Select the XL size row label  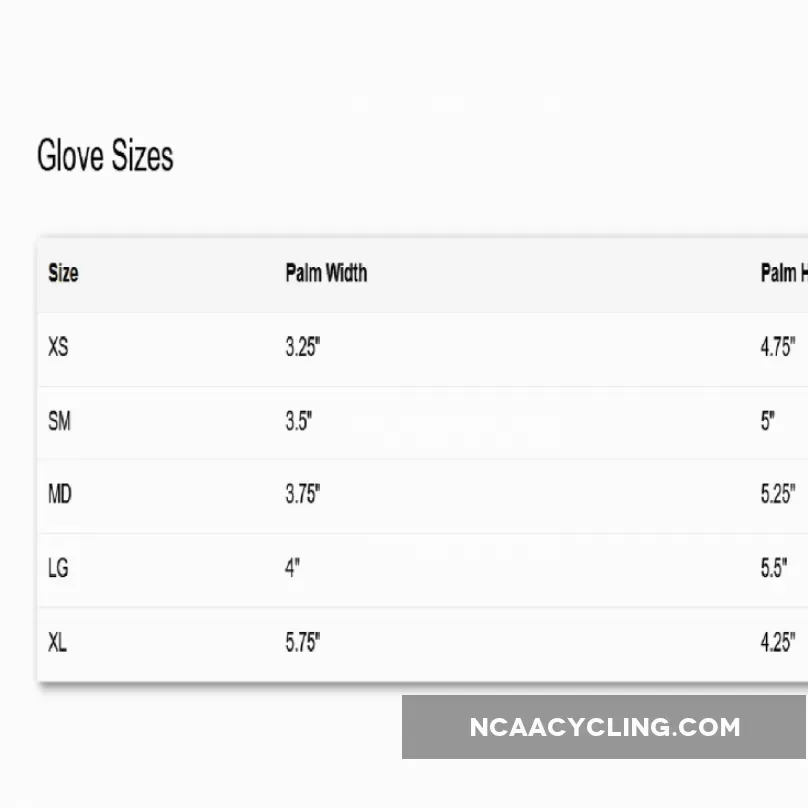(58, 642)
